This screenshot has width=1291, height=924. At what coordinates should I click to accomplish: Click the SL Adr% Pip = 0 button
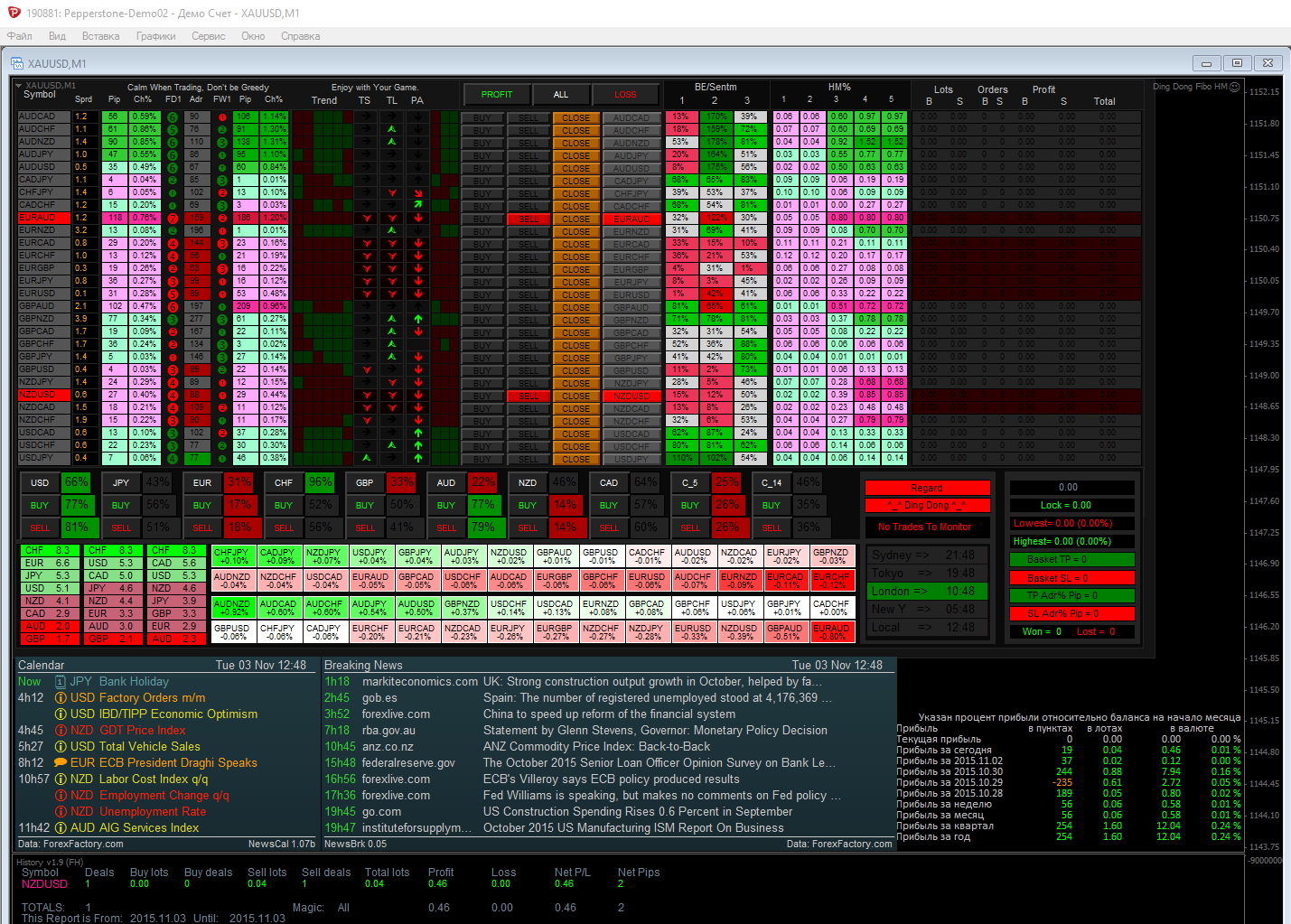coord(1071,614)
